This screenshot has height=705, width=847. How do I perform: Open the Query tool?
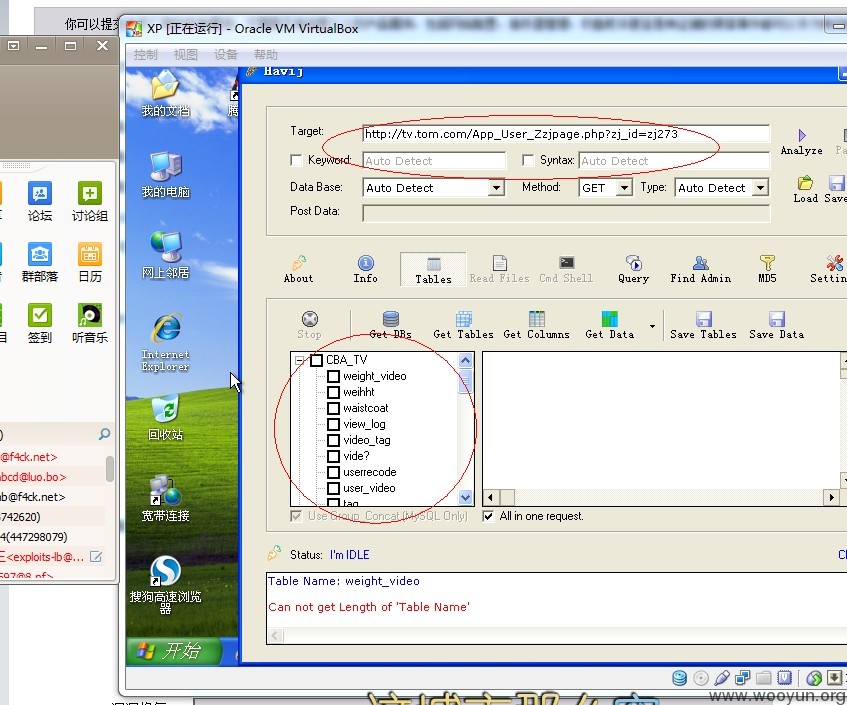[633, 270]
